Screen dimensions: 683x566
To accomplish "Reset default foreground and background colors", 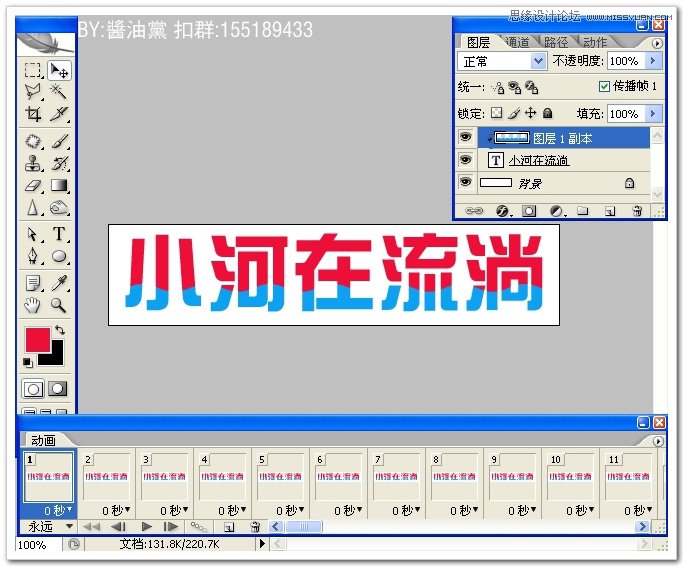I will (28, 363).
